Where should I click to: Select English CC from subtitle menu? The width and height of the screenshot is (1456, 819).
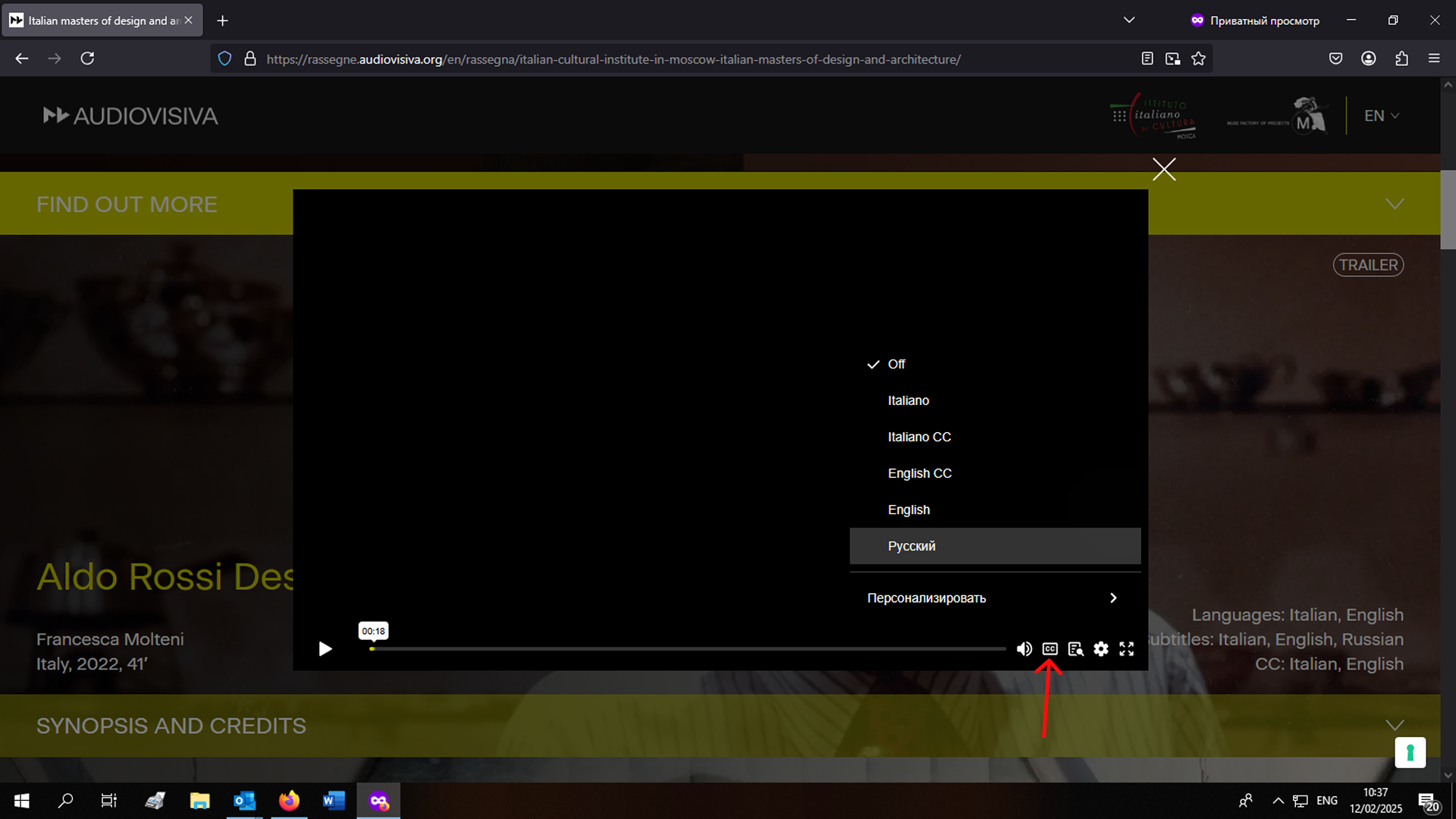click(x=919, y=474)
